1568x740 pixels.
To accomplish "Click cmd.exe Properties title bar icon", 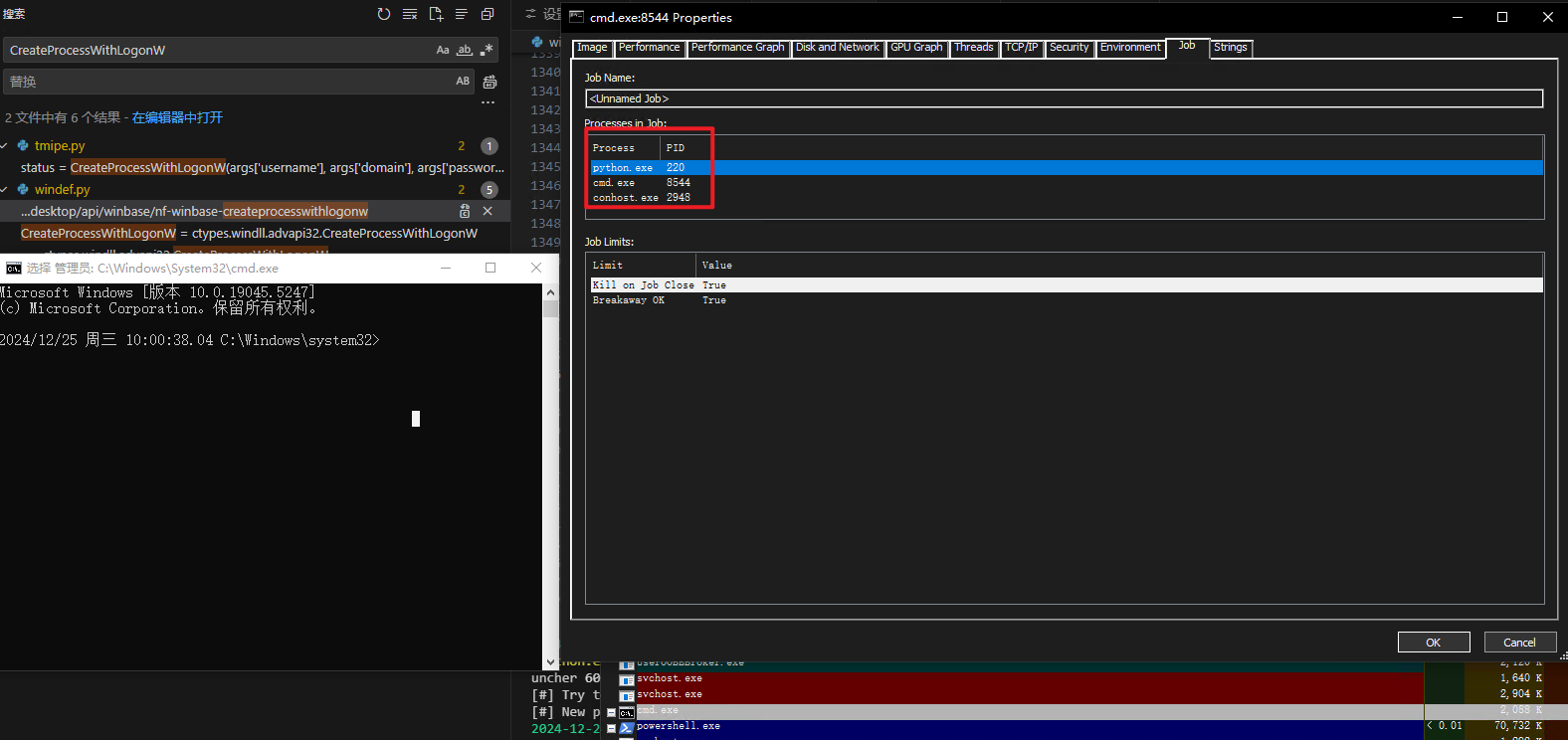I will click(x=577, y=17).
